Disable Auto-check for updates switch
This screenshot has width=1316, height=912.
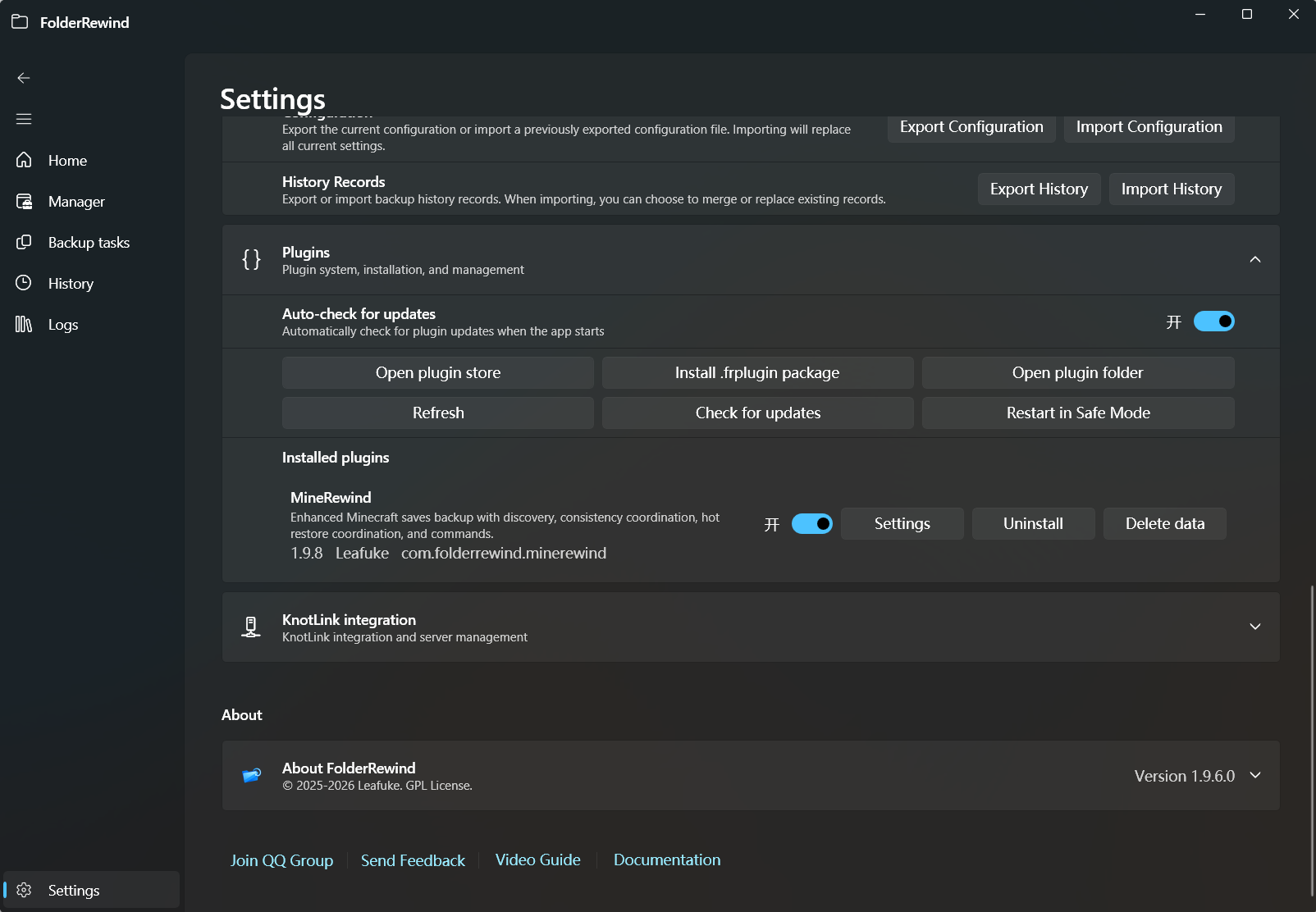click(1213, 321)
